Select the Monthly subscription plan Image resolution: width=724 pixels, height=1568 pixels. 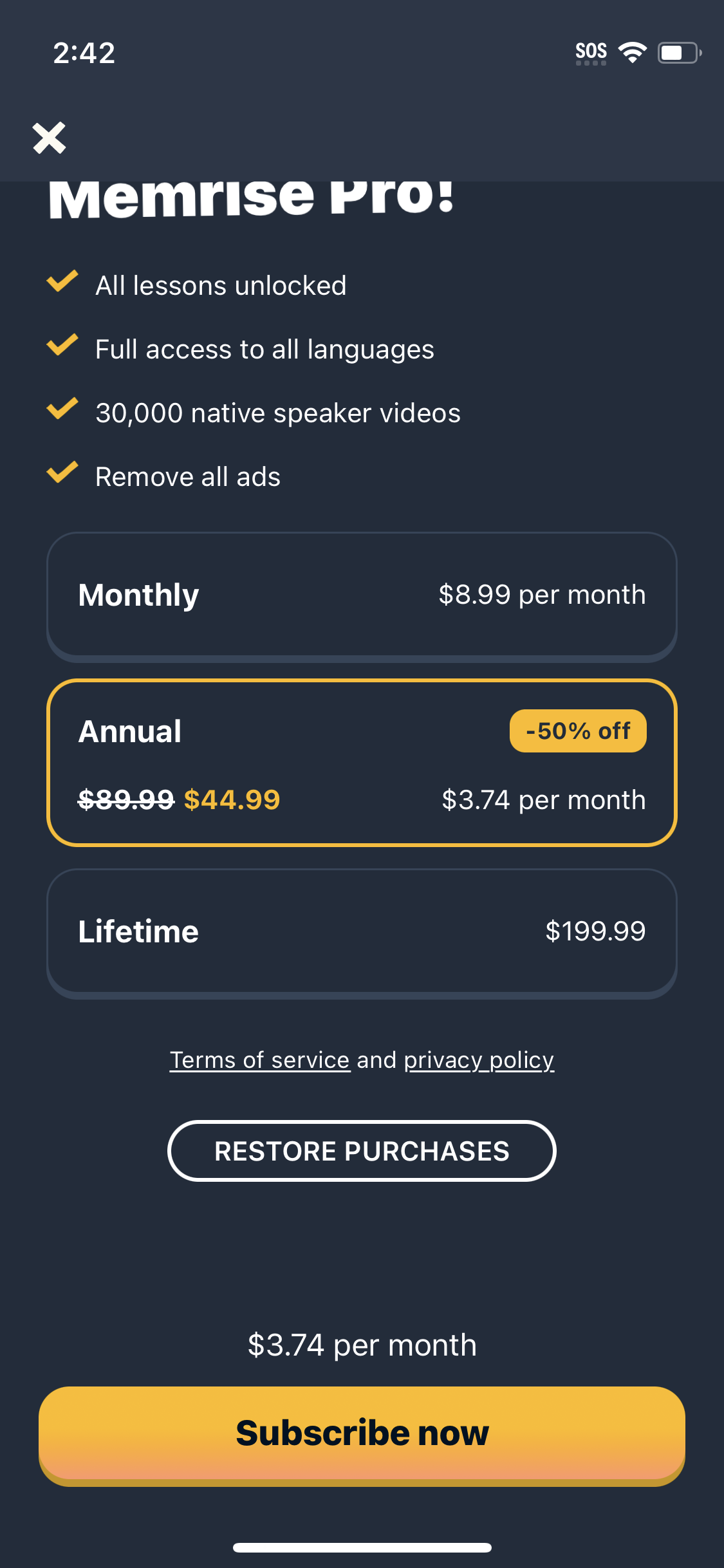click(x=360, y=595)
